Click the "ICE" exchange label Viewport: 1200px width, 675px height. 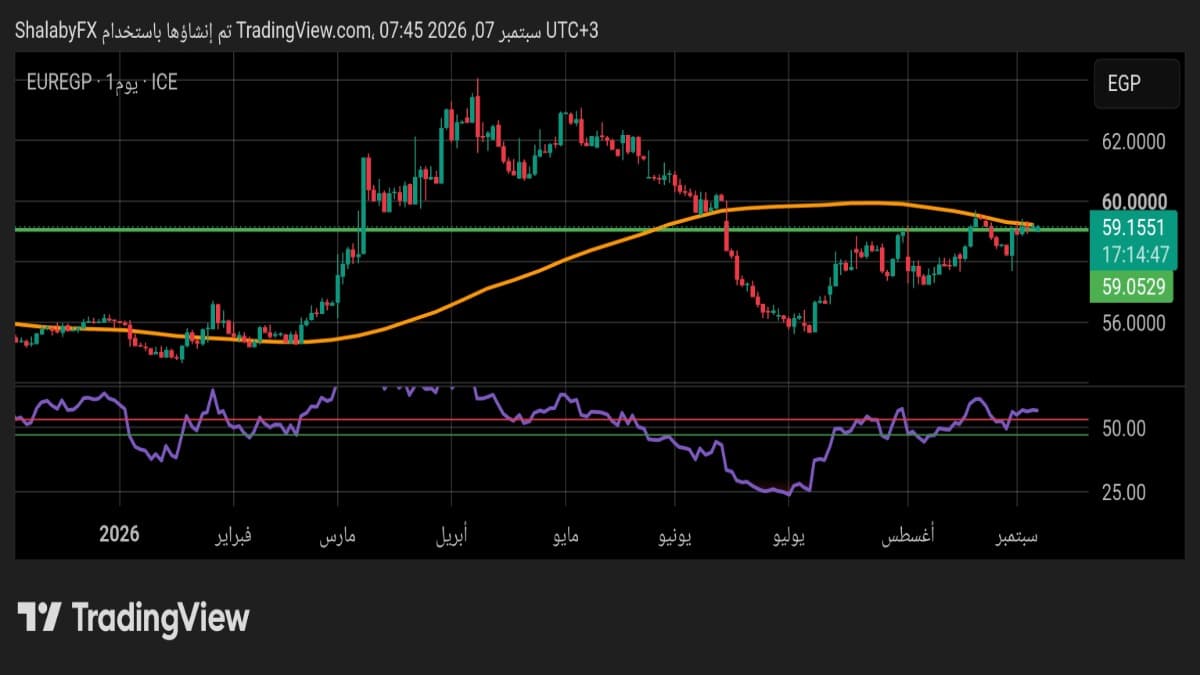163,82
